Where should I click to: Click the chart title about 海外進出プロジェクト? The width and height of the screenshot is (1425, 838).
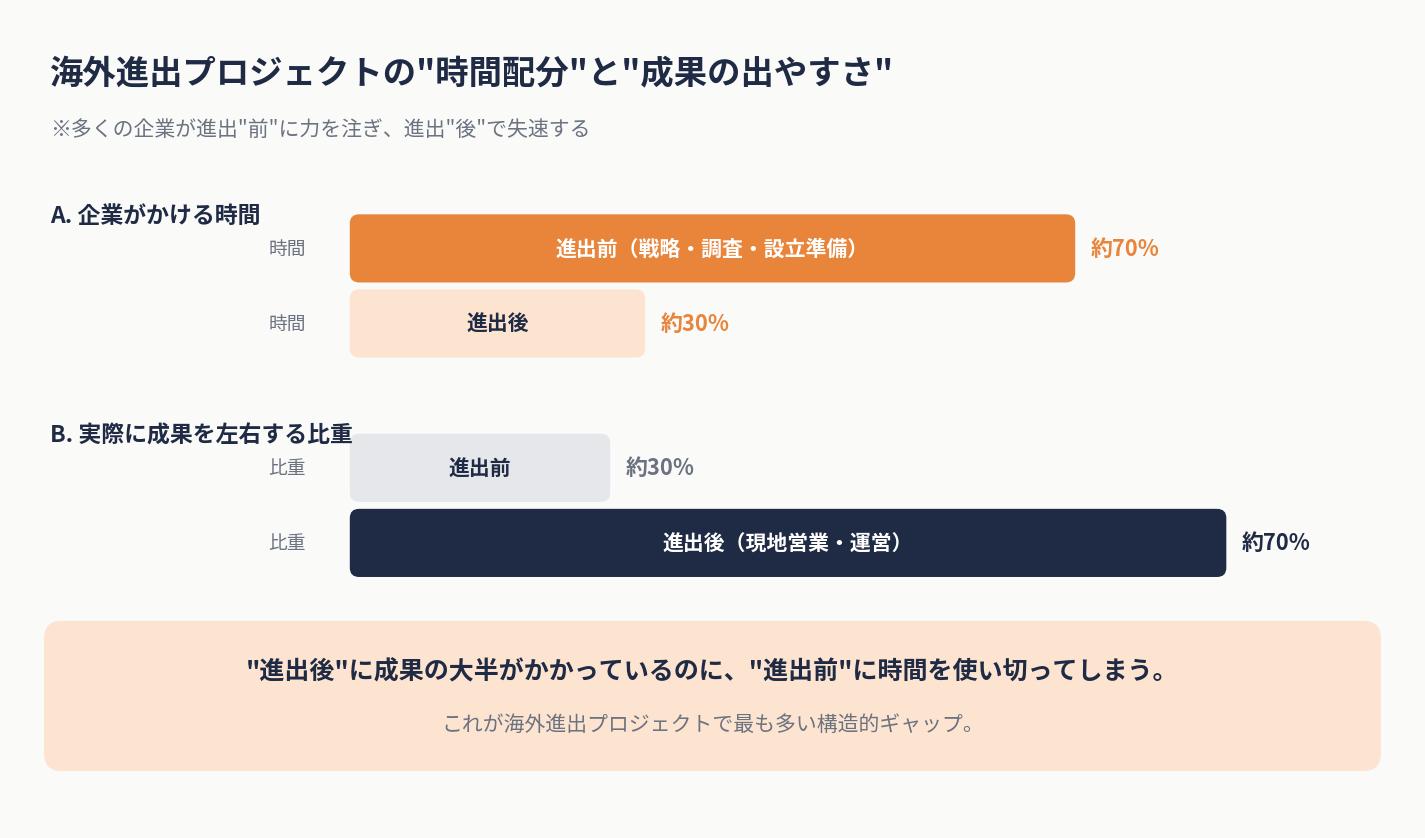tap(470, 73)
